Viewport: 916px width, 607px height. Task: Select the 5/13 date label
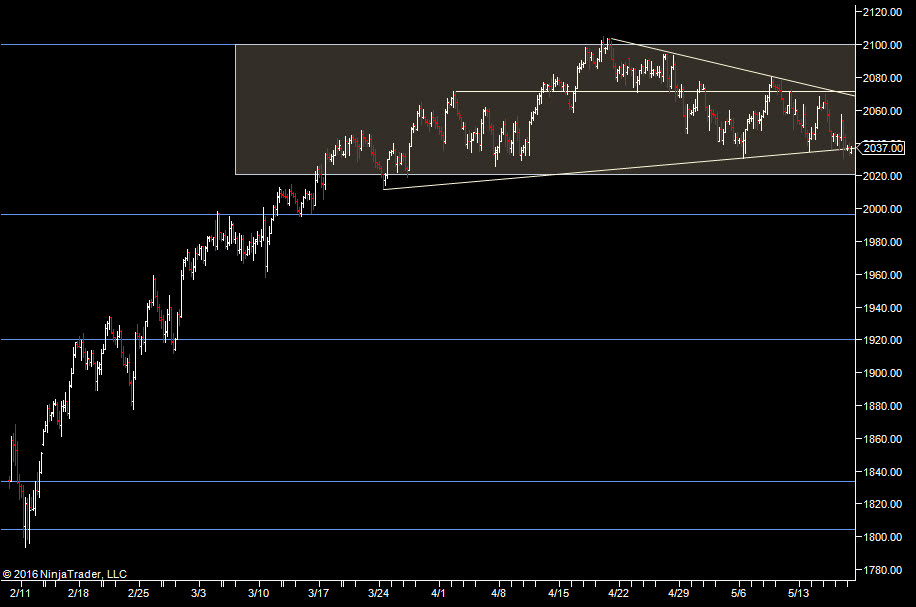pos(799,594)
